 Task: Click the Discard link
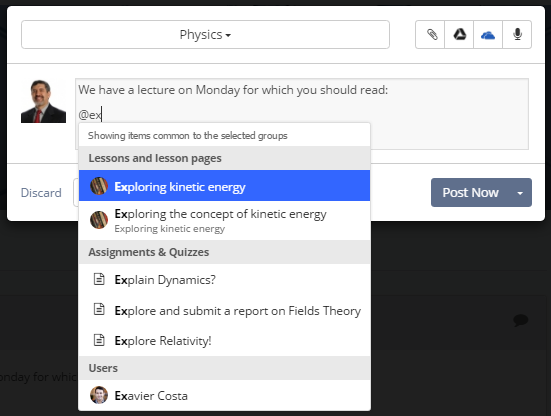pos(41,193)
